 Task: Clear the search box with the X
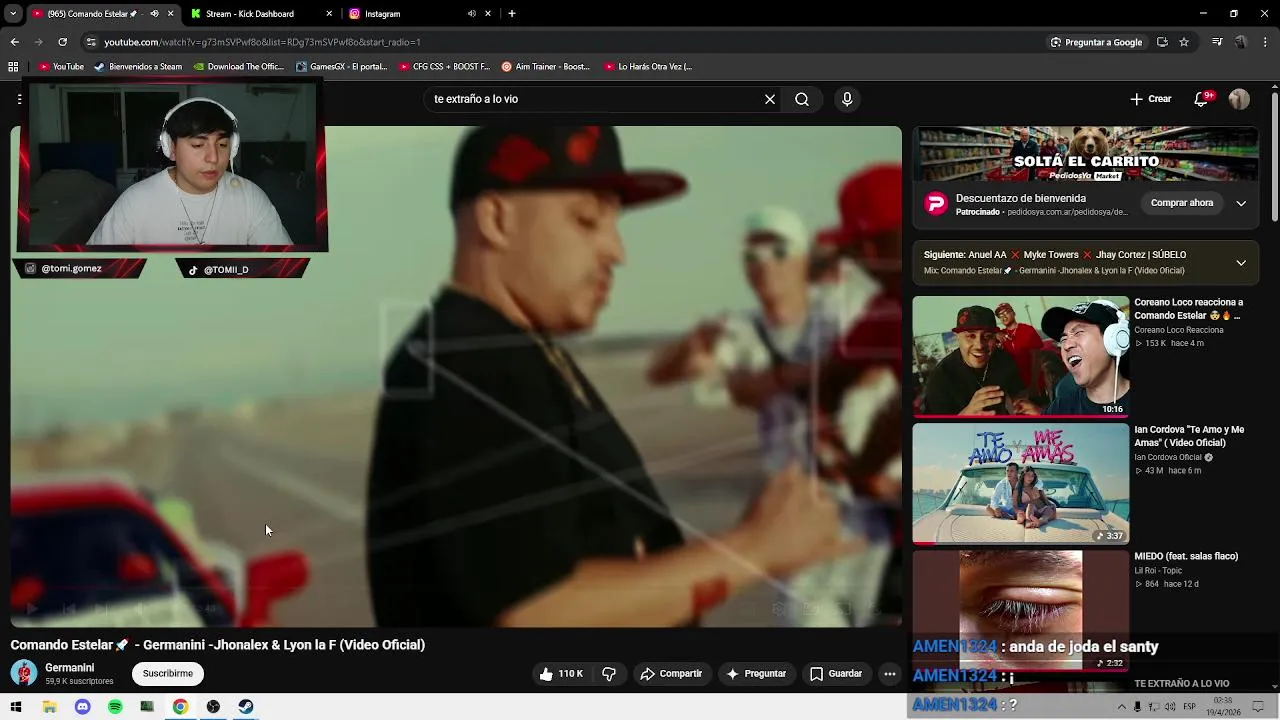pyautogui.click(x=770, y=99)
